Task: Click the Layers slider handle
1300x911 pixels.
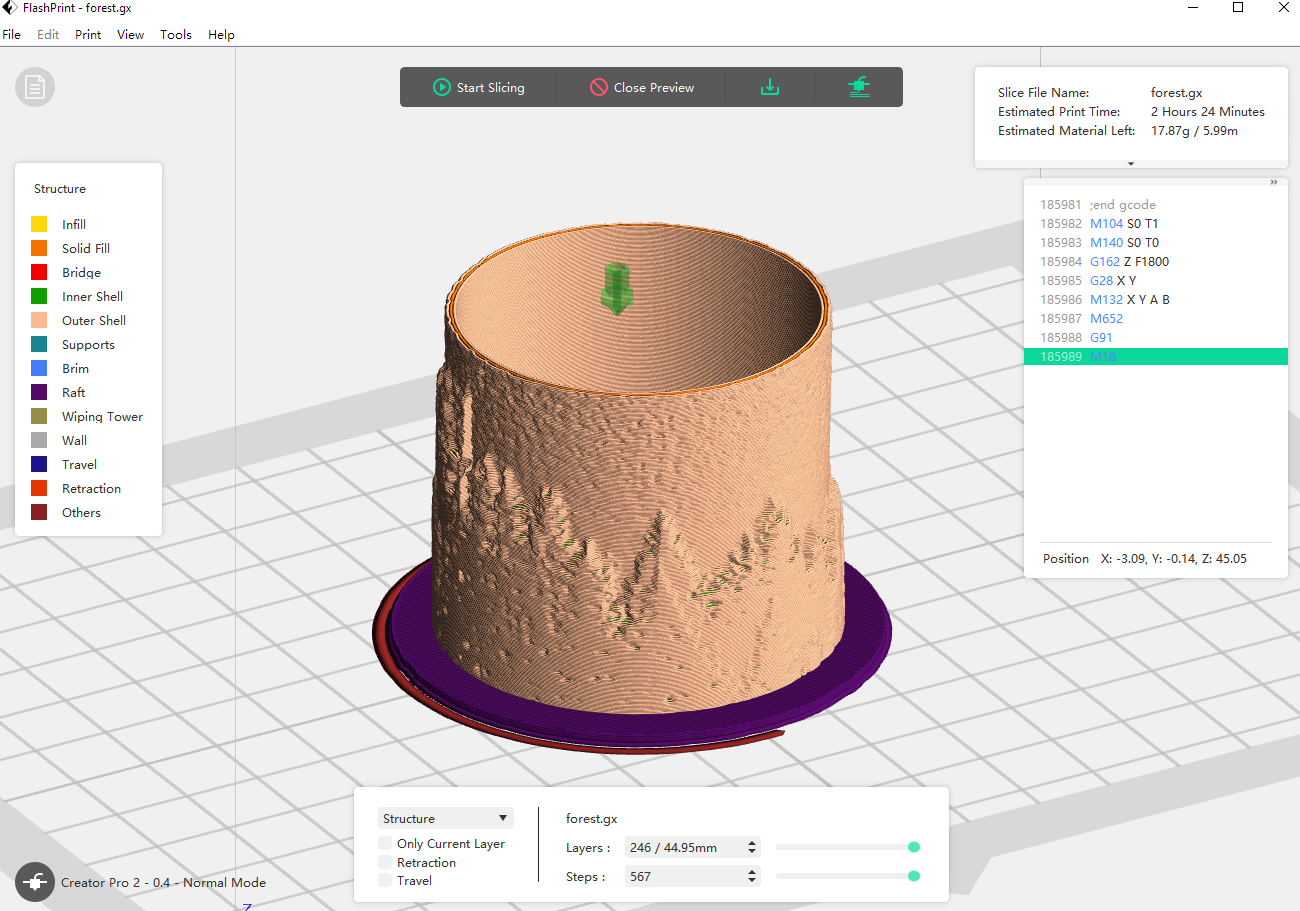Action: point(914,847)
